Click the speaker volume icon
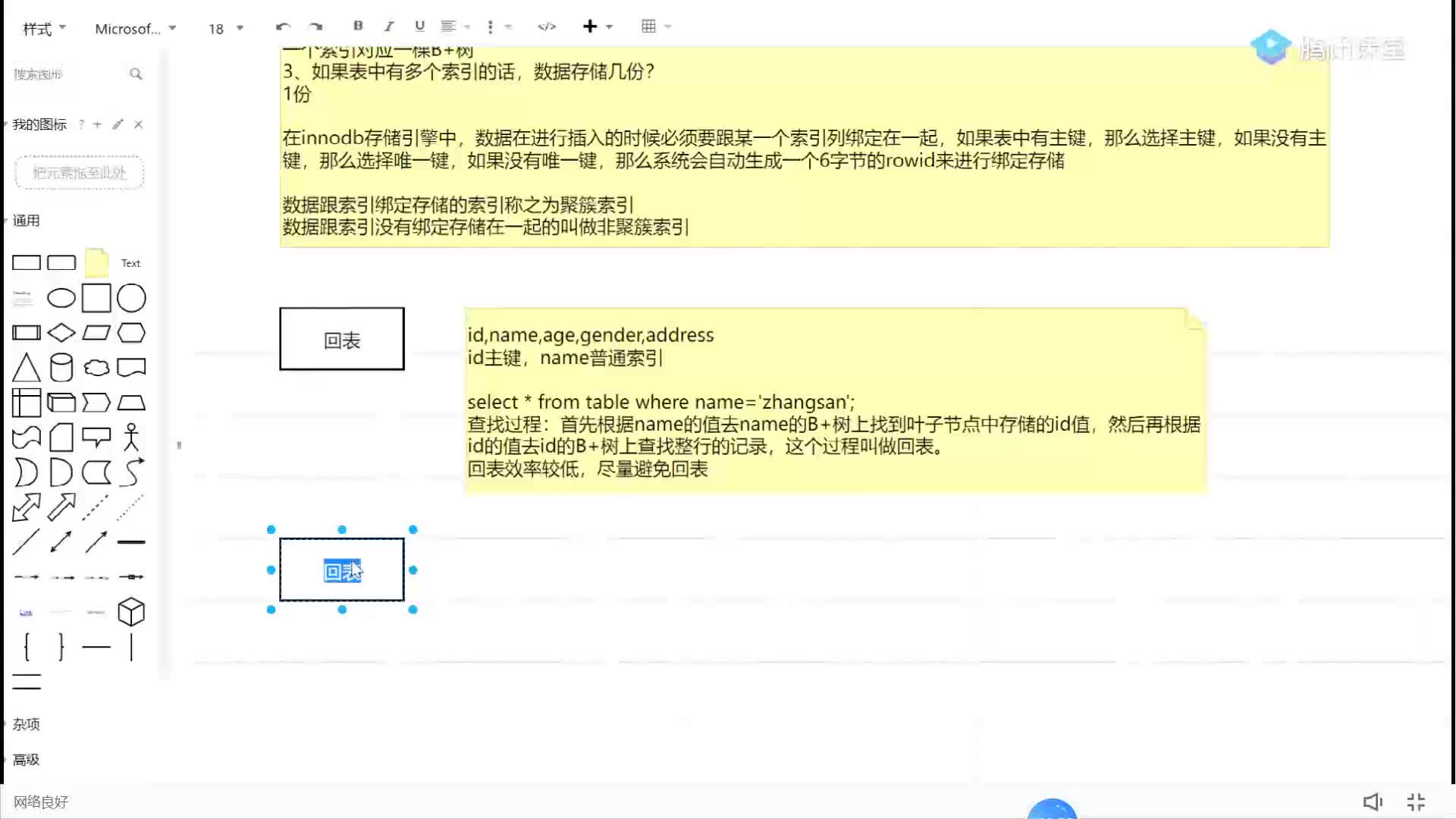The width and height of the screenshot is (1456, 819). click(1373, 802)
